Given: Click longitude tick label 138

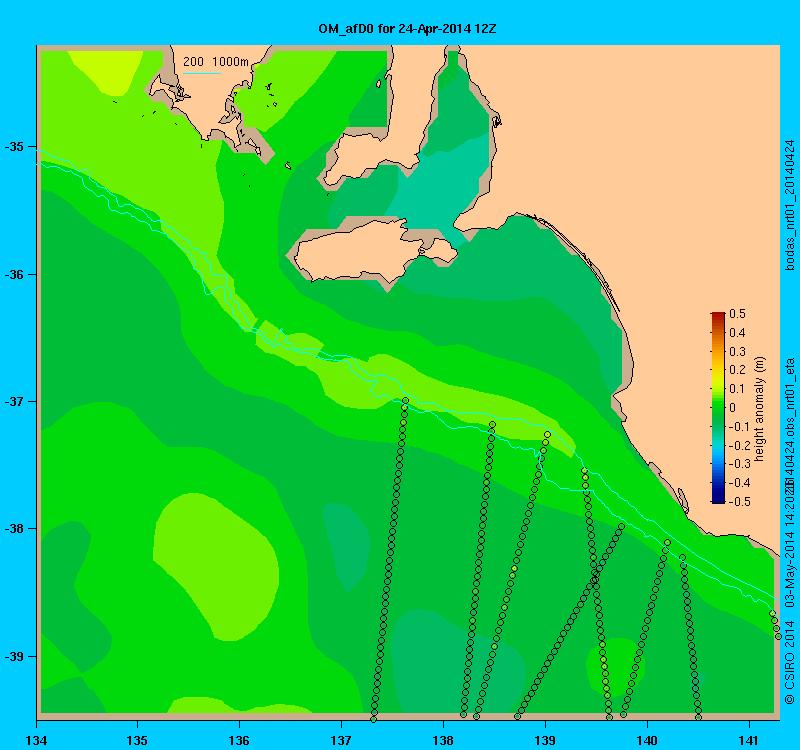Looking at the screenshot, I should (443, 740).
